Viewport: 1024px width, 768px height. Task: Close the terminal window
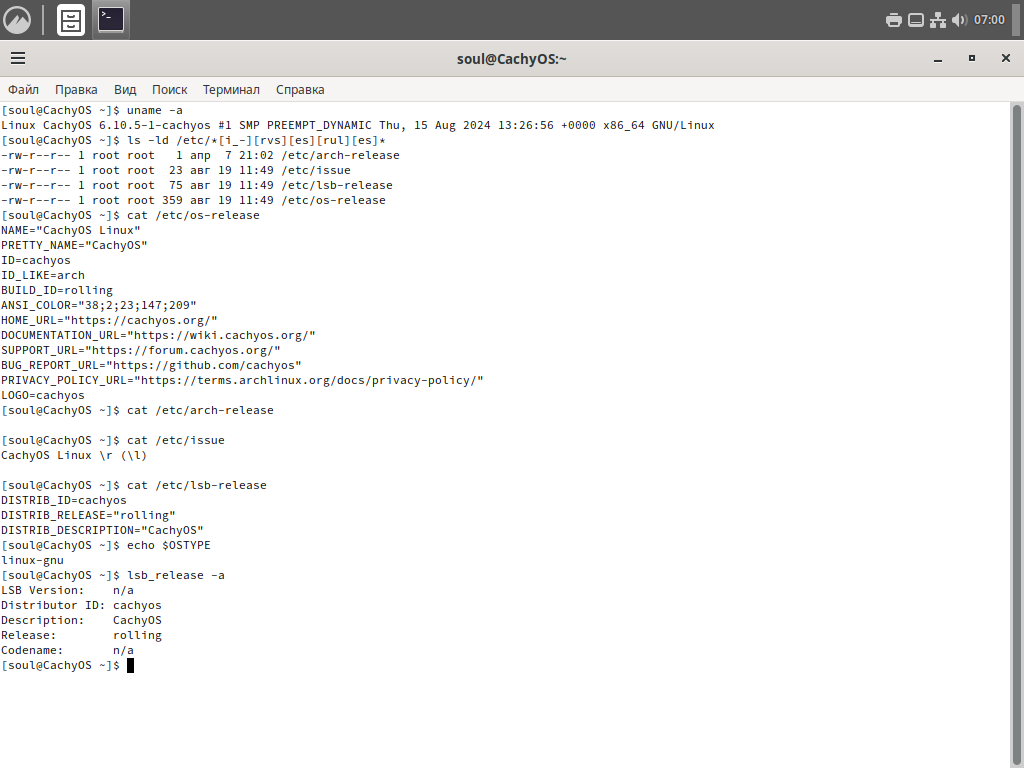pos(1006,59)
